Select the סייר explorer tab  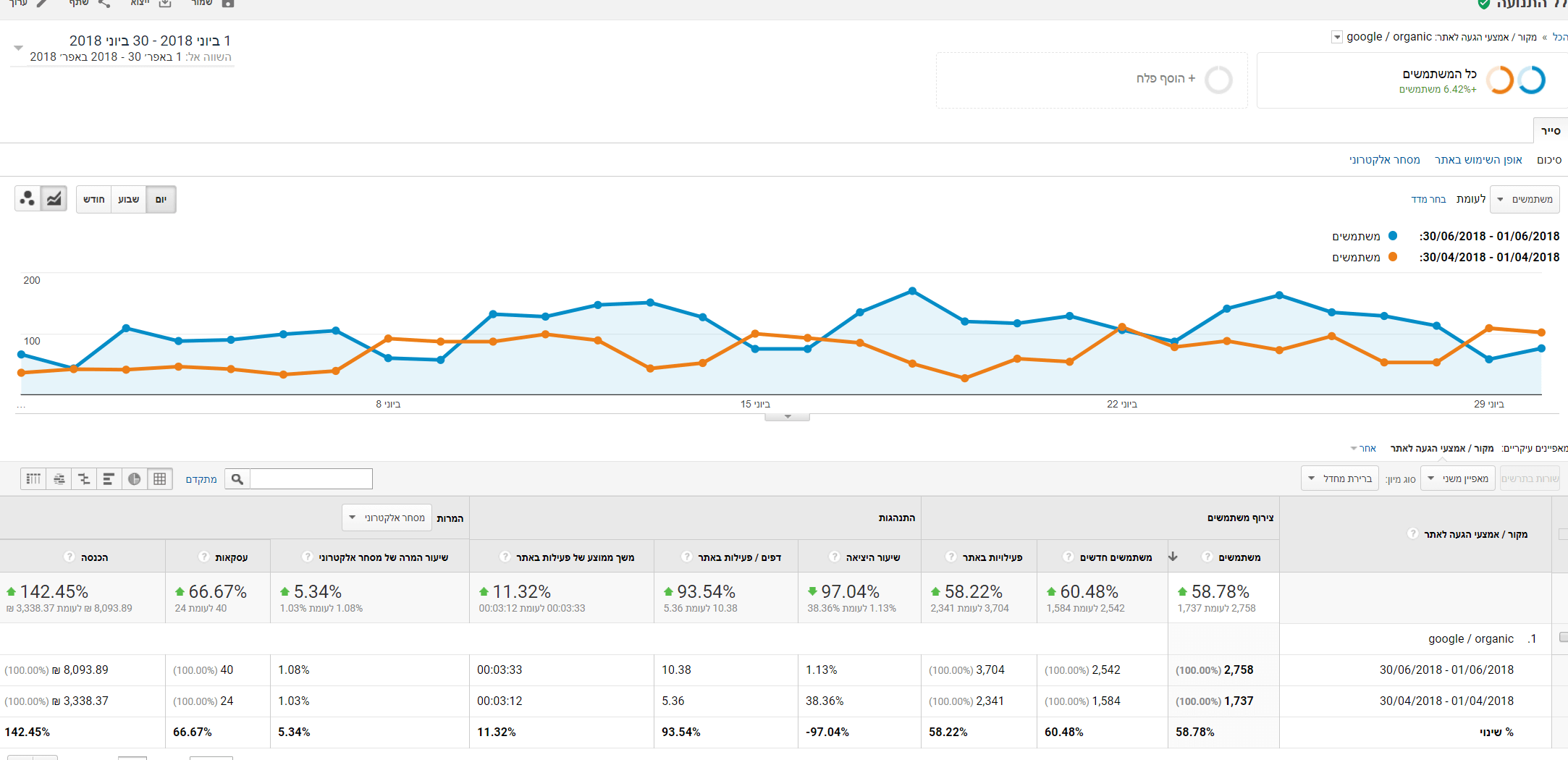coord(1551,131)
